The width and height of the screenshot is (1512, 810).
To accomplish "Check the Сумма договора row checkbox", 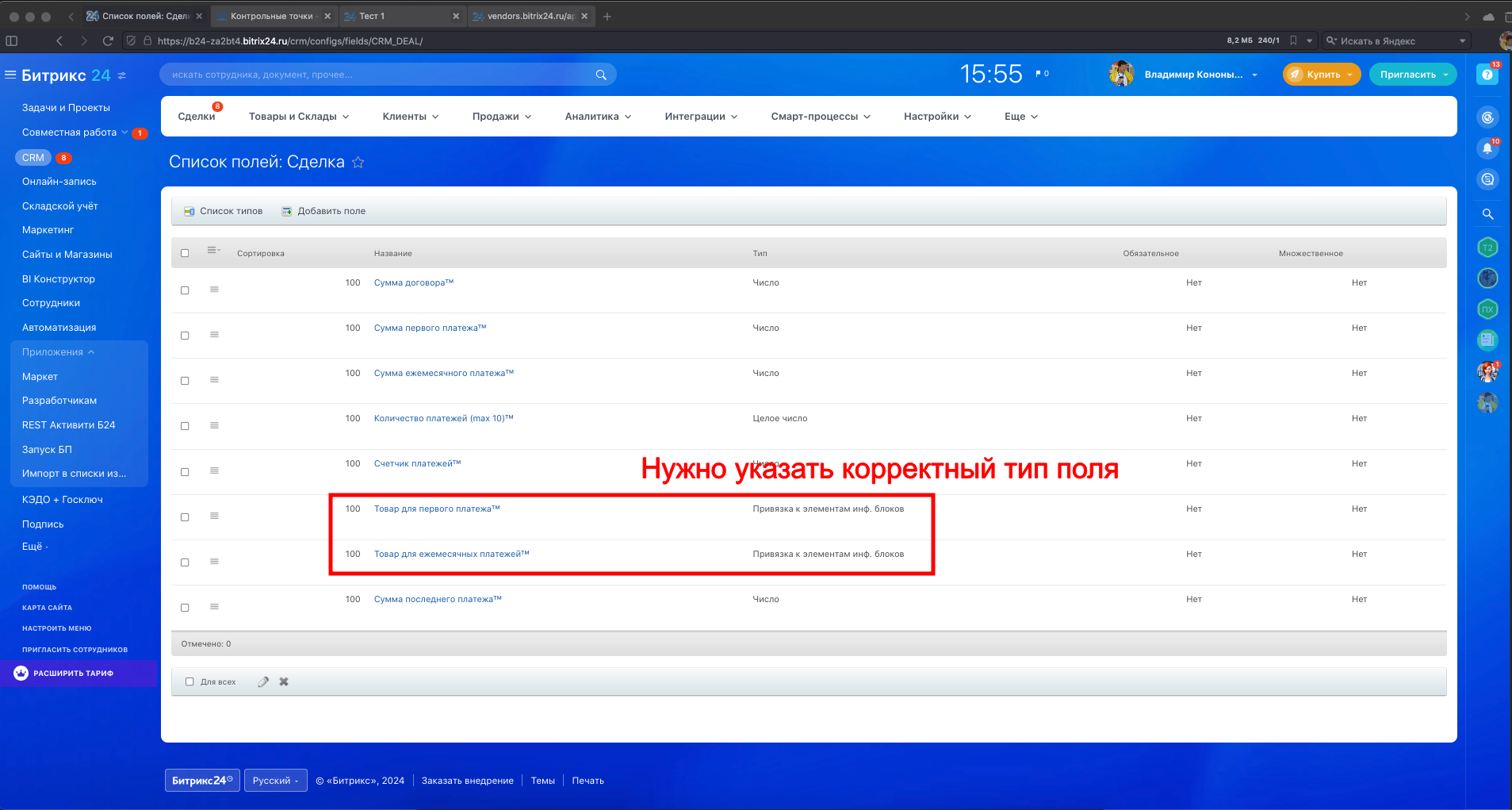I will tap(185, 290).
